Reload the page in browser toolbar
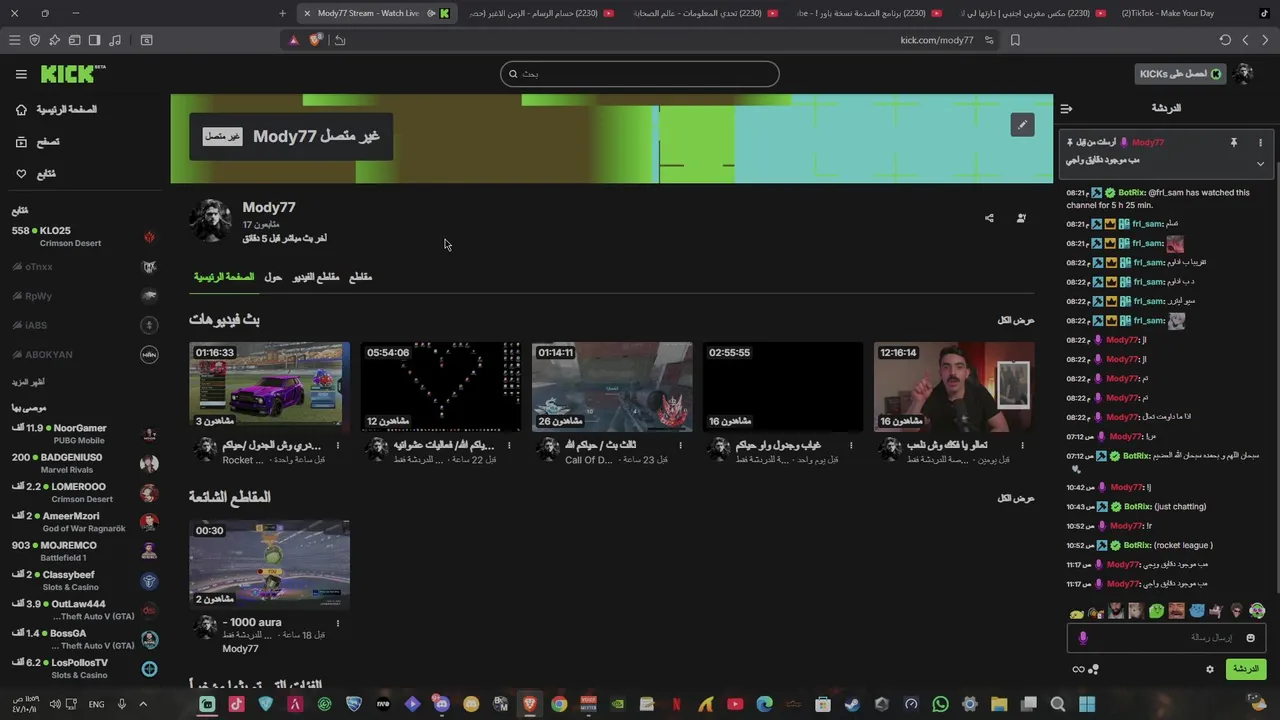The height and width of the screenshot is (720, 1280). (1225, 40)
